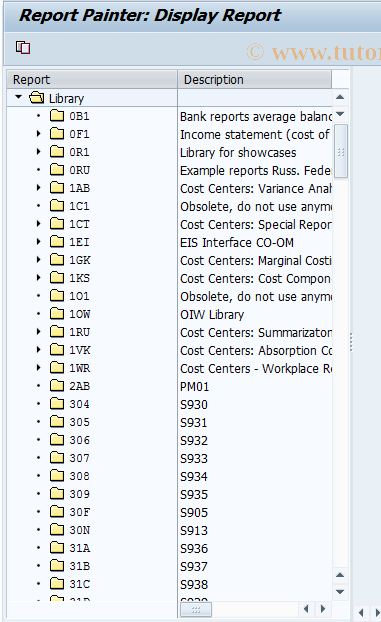Expand the 1VK library node
381x622 pixels.
(38, 350)
